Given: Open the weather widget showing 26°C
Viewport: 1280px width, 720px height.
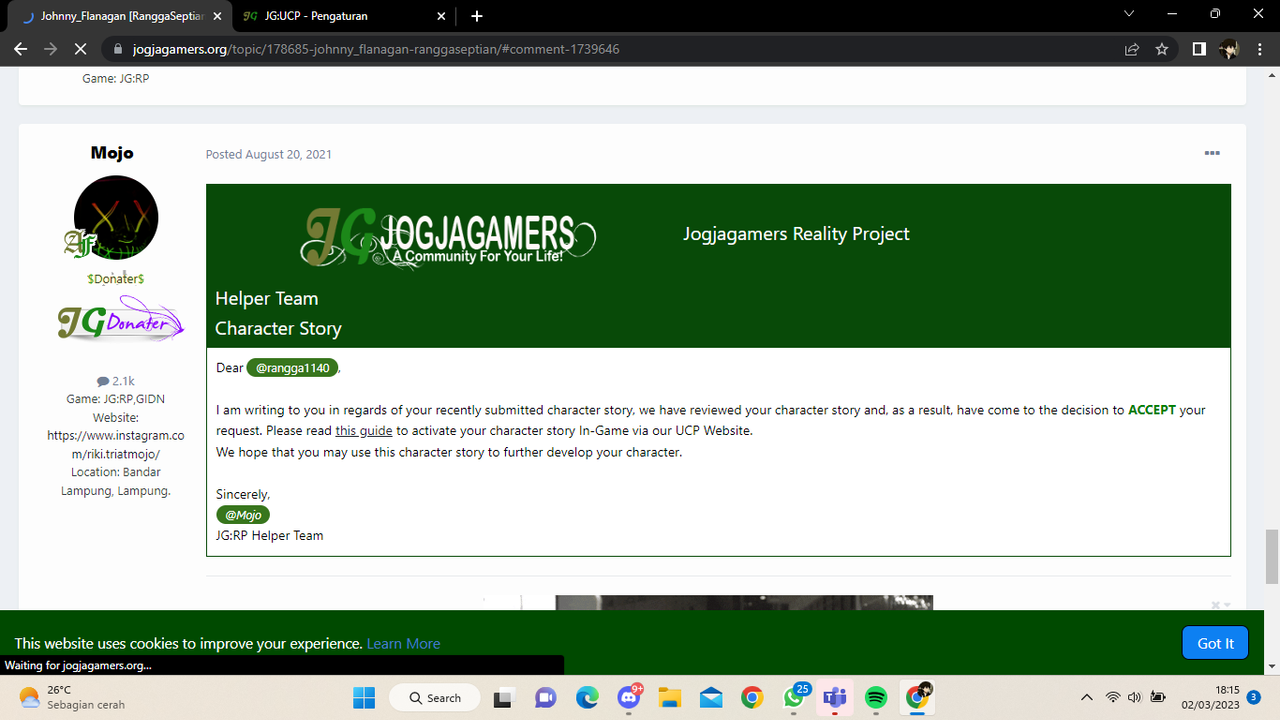Looking at the screenshot, I should click(x=72, y=697).
